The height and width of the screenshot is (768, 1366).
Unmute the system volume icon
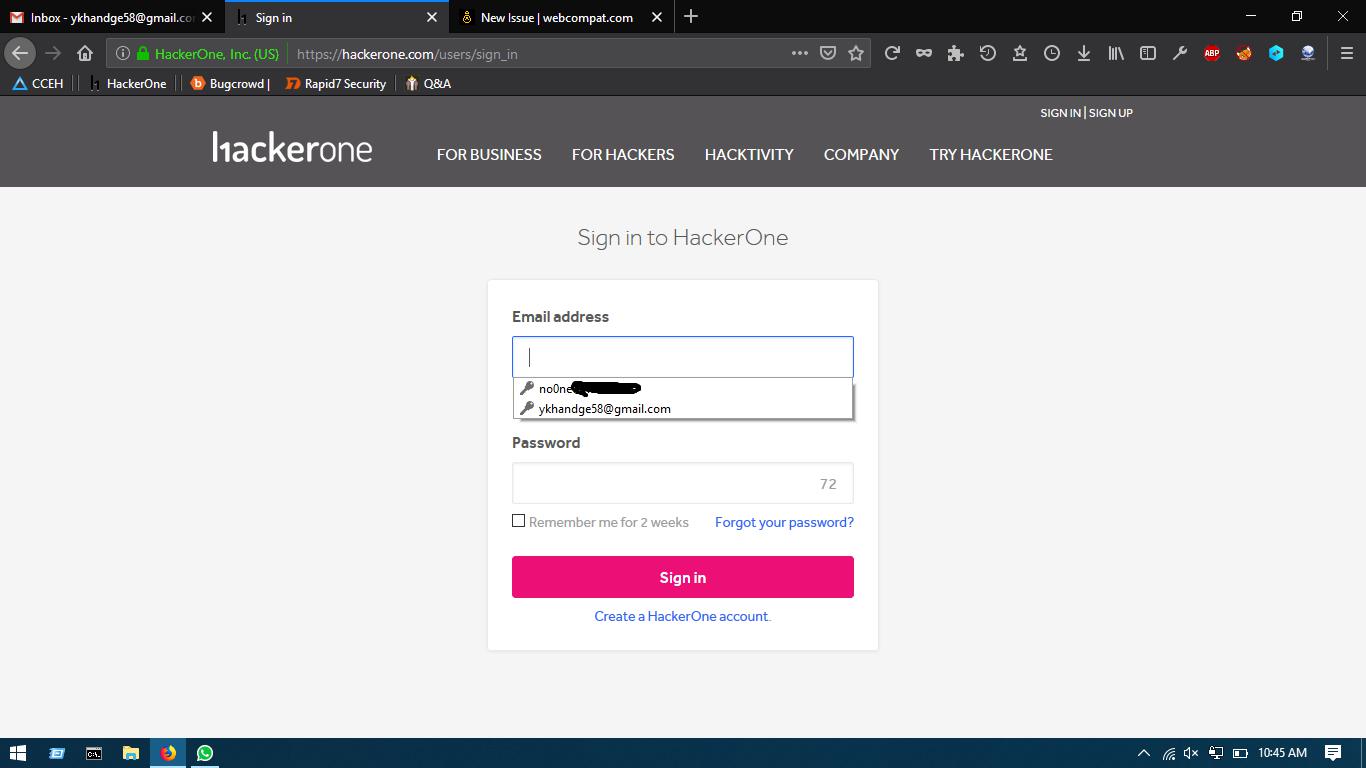pyautogui.click(x=1190, y=752)
